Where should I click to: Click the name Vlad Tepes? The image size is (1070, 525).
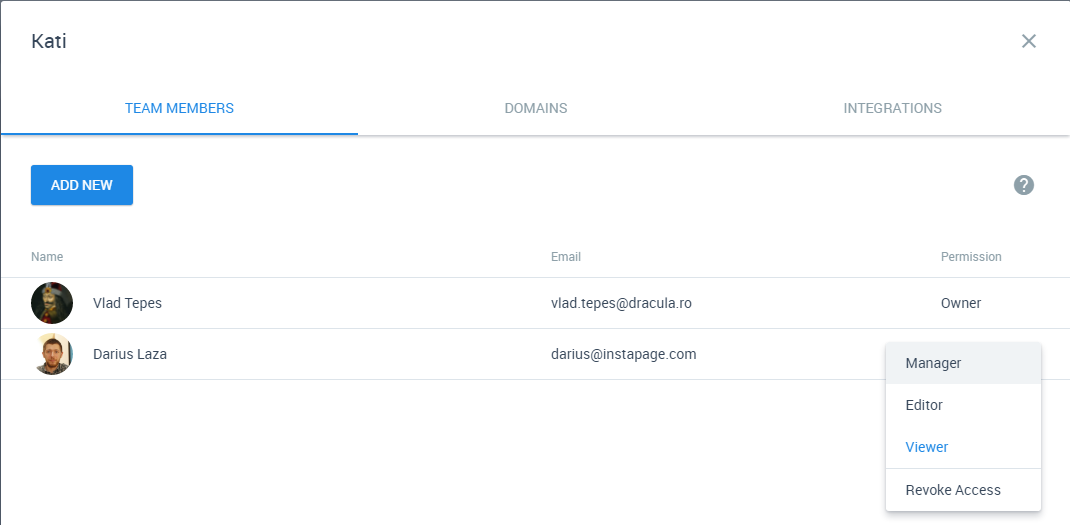[x=128, y=303]
